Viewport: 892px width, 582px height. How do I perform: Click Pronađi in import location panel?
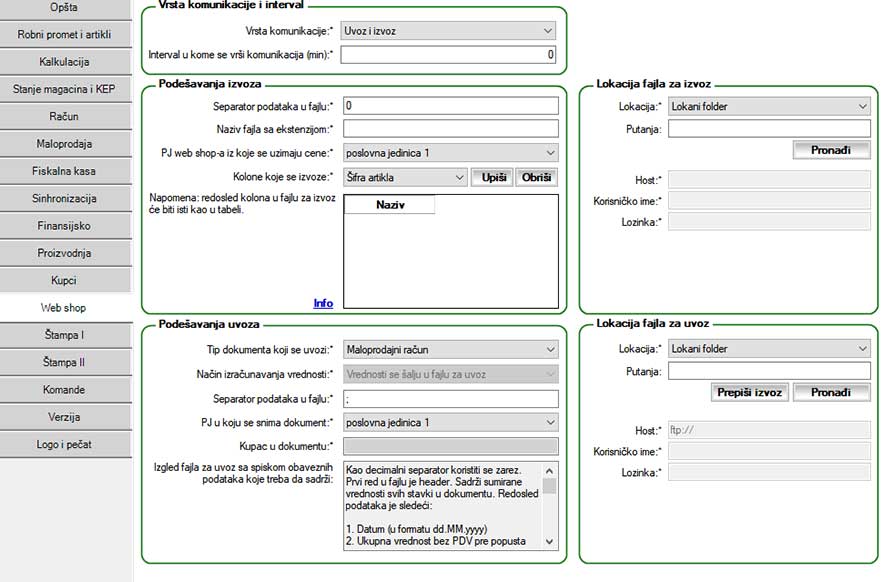click(831, 393)
